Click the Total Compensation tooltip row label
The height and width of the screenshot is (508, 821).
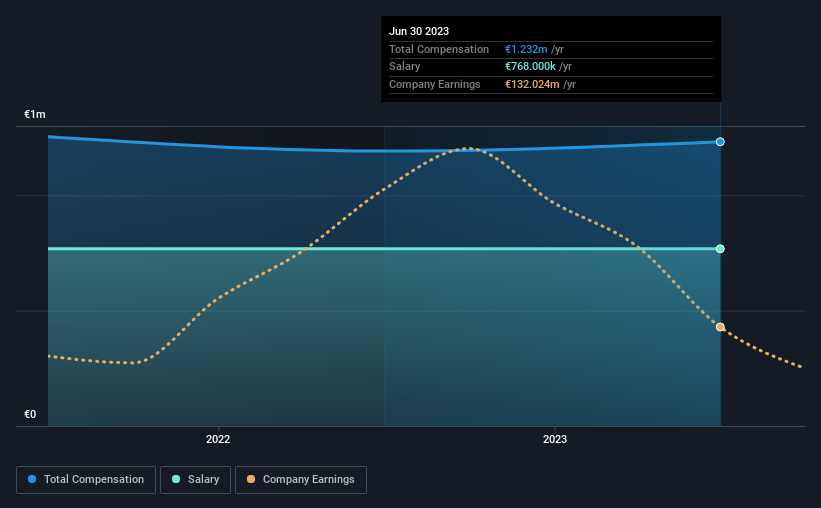coord(439,49)
